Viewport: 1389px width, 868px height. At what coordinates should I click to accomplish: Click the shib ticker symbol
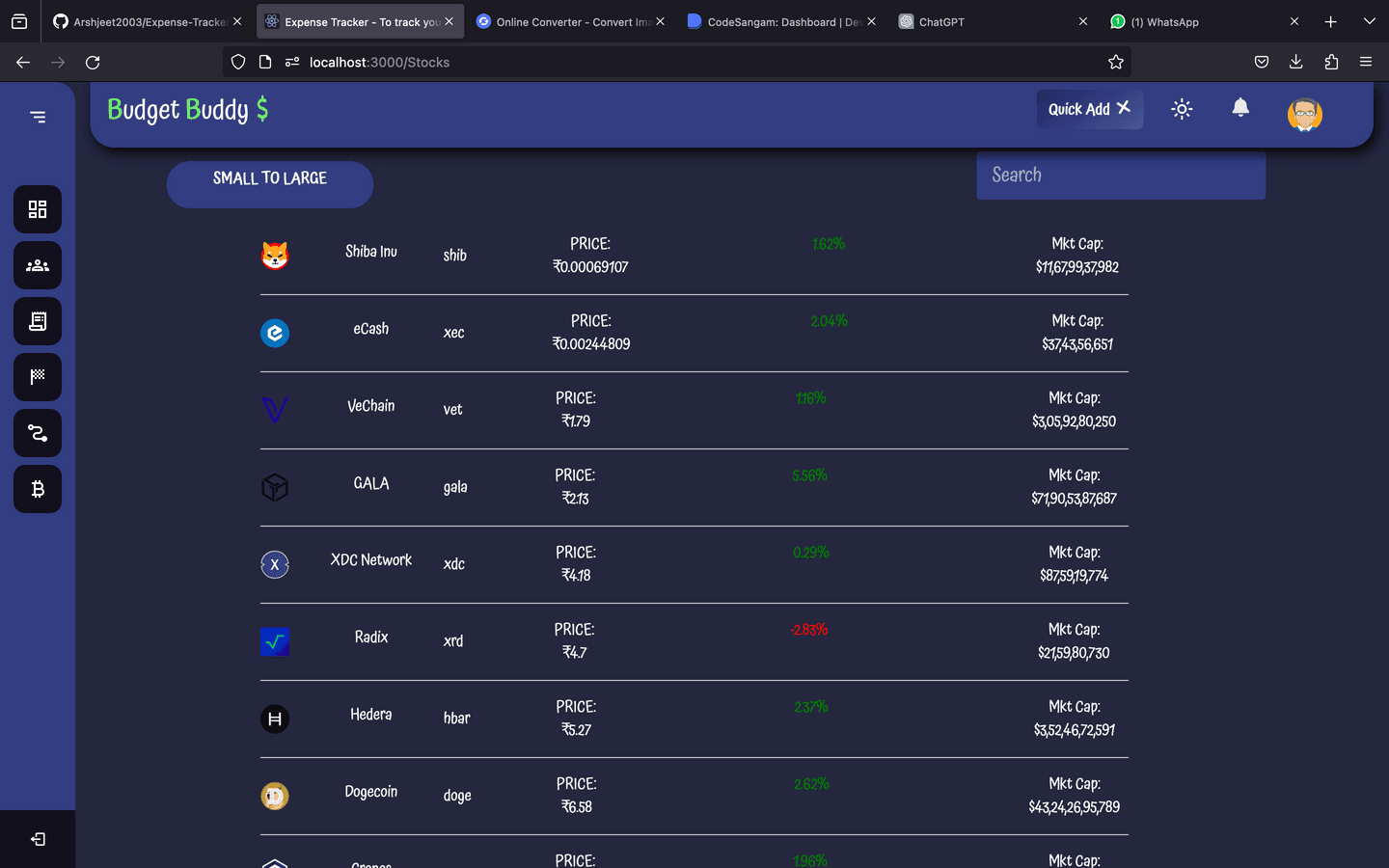(x=455, y=256)
